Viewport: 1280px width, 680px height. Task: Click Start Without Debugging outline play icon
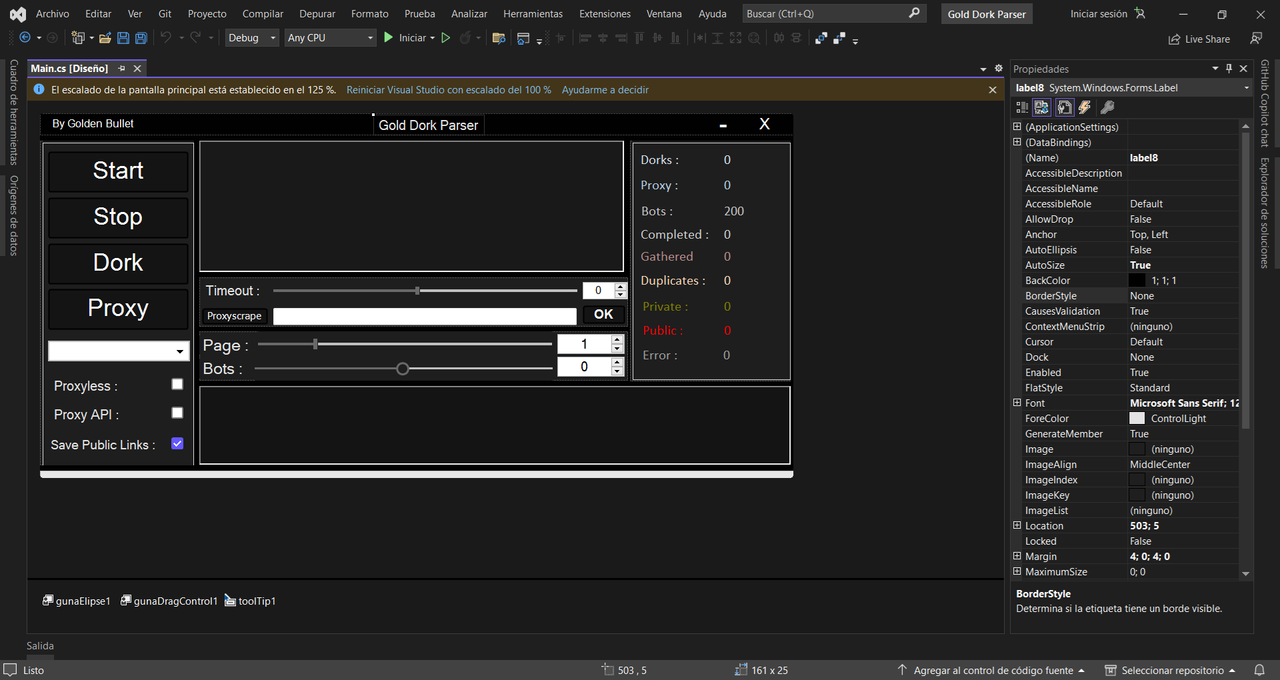[x=446, y=37]
